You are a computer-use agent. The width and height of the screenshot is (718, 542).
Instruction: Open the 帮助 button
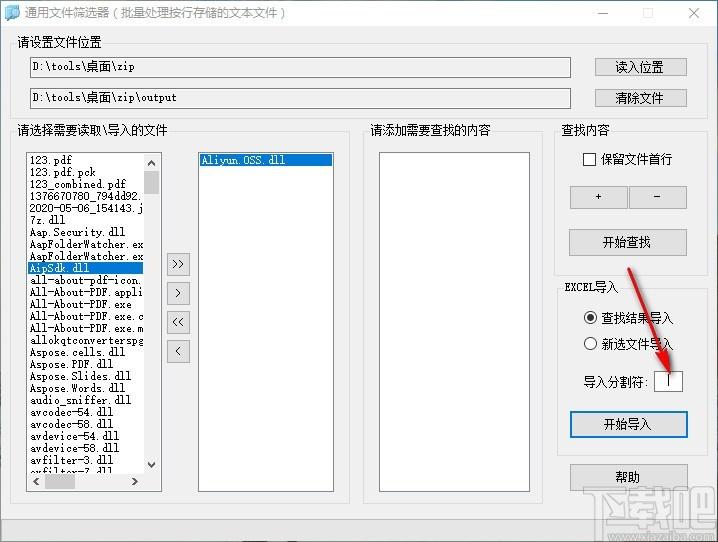pyautogui.click(x=628, y=477)
